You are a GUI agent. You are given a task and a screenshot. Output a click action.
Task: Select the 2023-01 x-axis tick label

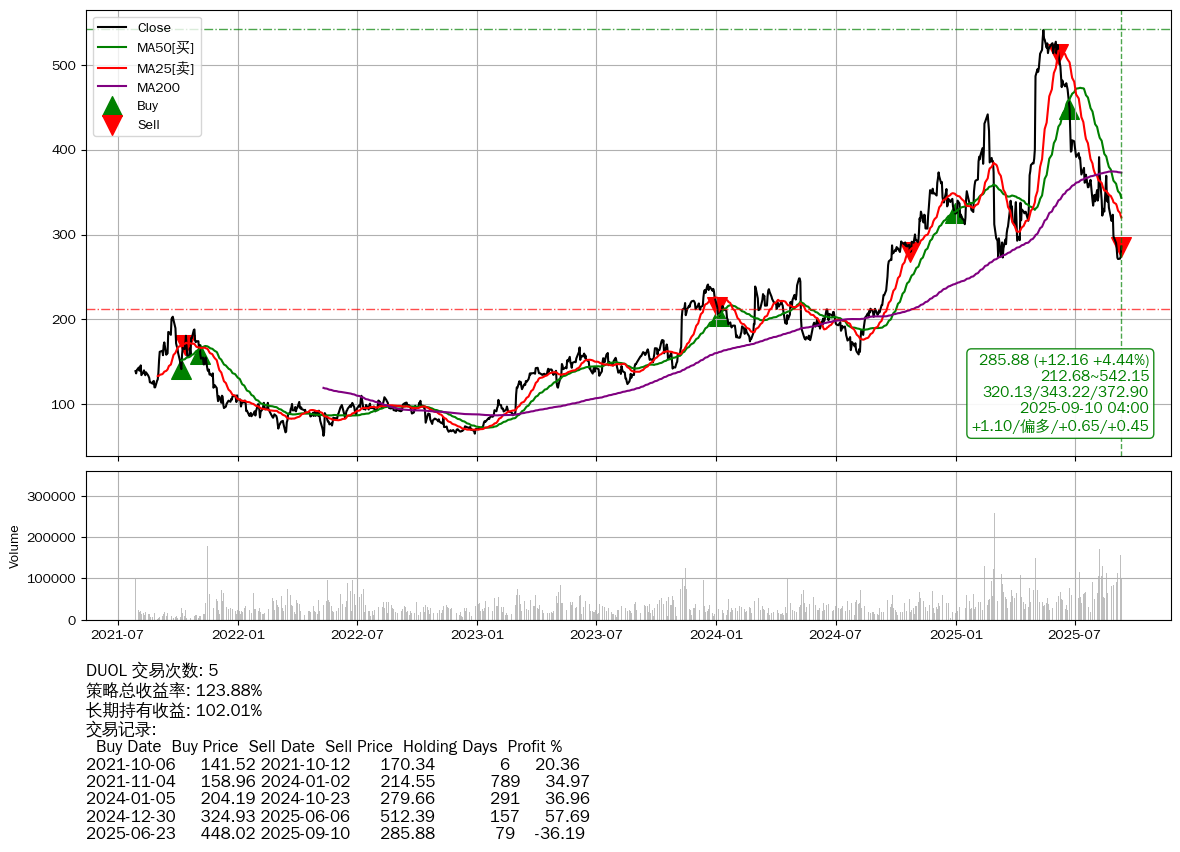(477, 634)
